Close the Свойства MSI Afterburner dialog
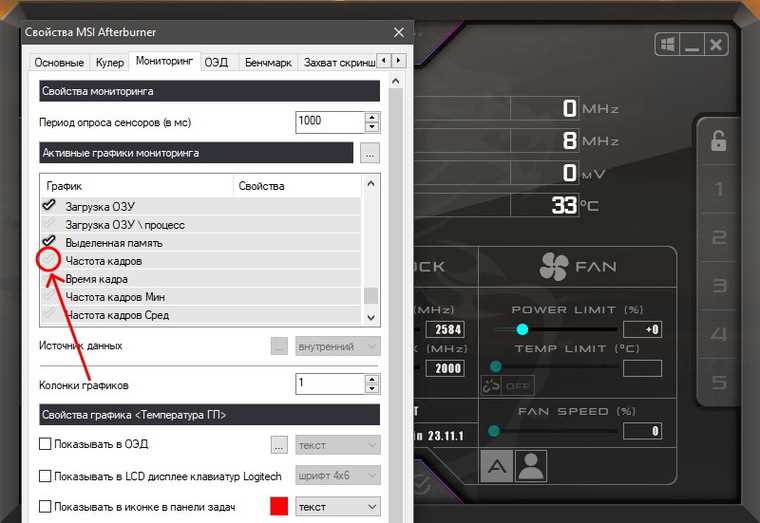The width and height of the screenshot is (760, 523). pyautogui.click(x=399, y=32)
